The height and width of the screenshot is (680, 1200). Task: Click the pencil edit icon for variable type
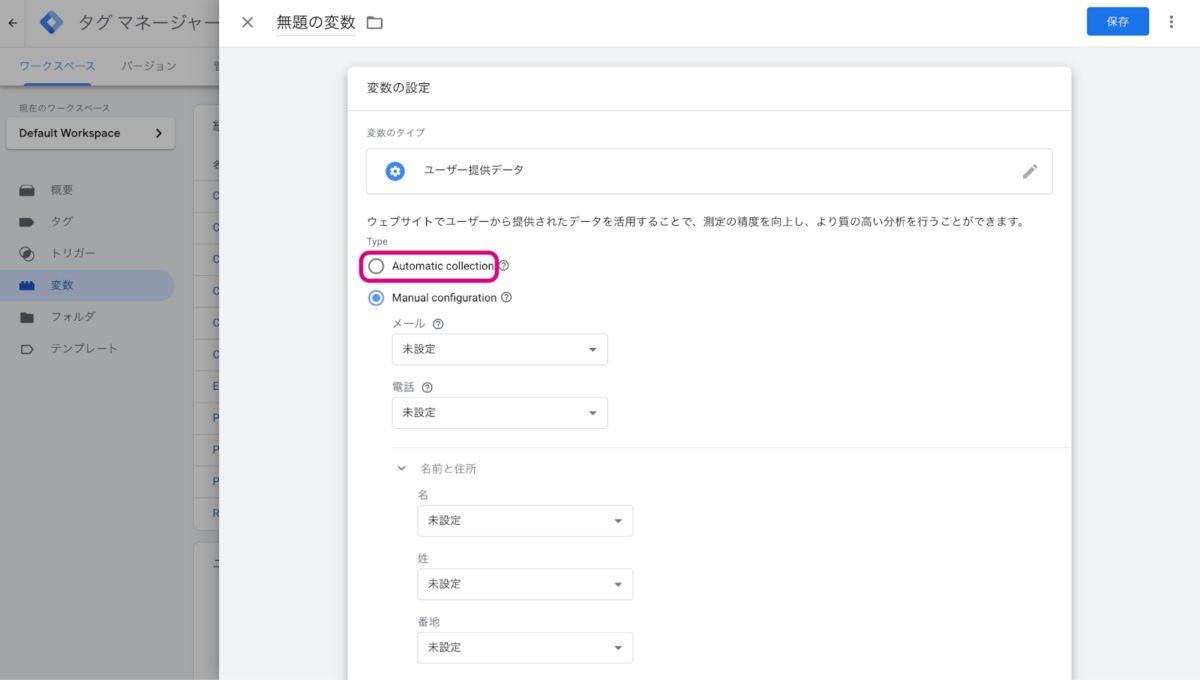tap(1030, 171)
